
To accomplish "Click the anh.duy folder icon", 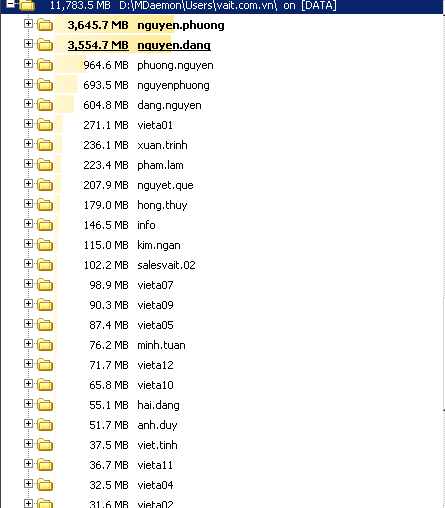I will 45,425.
